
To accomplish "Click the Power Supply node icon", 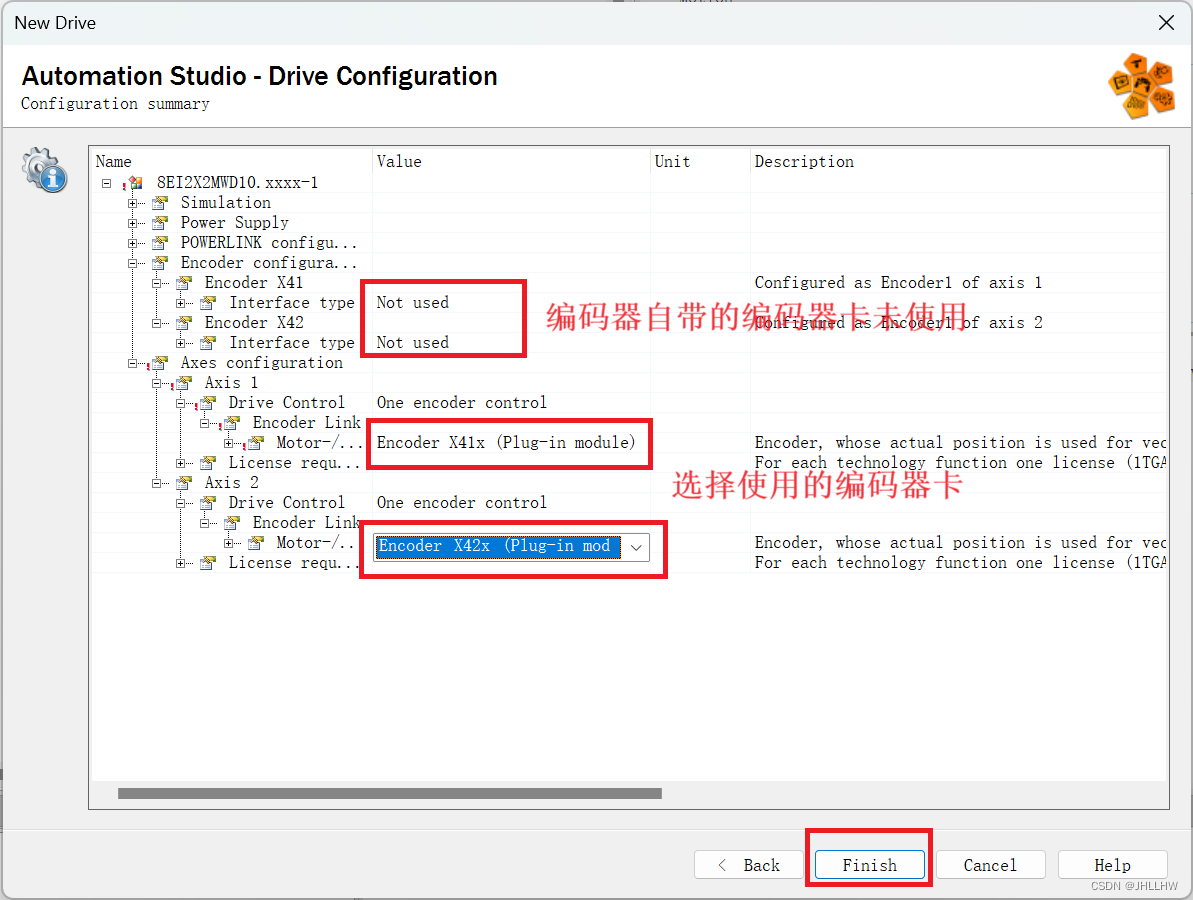I will pyautogui.click(x=160, y=222).
